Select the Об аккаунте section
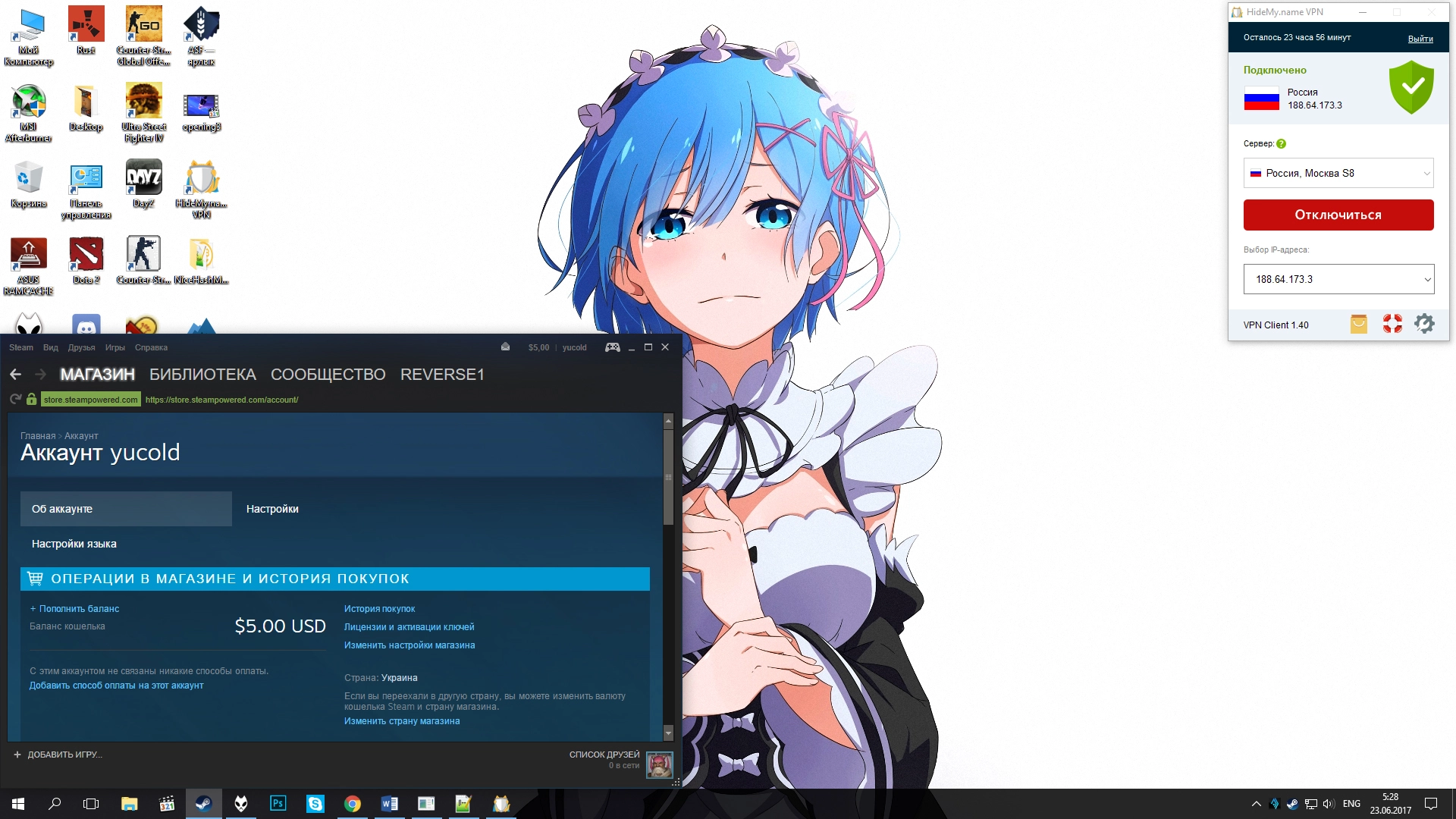 126,509
